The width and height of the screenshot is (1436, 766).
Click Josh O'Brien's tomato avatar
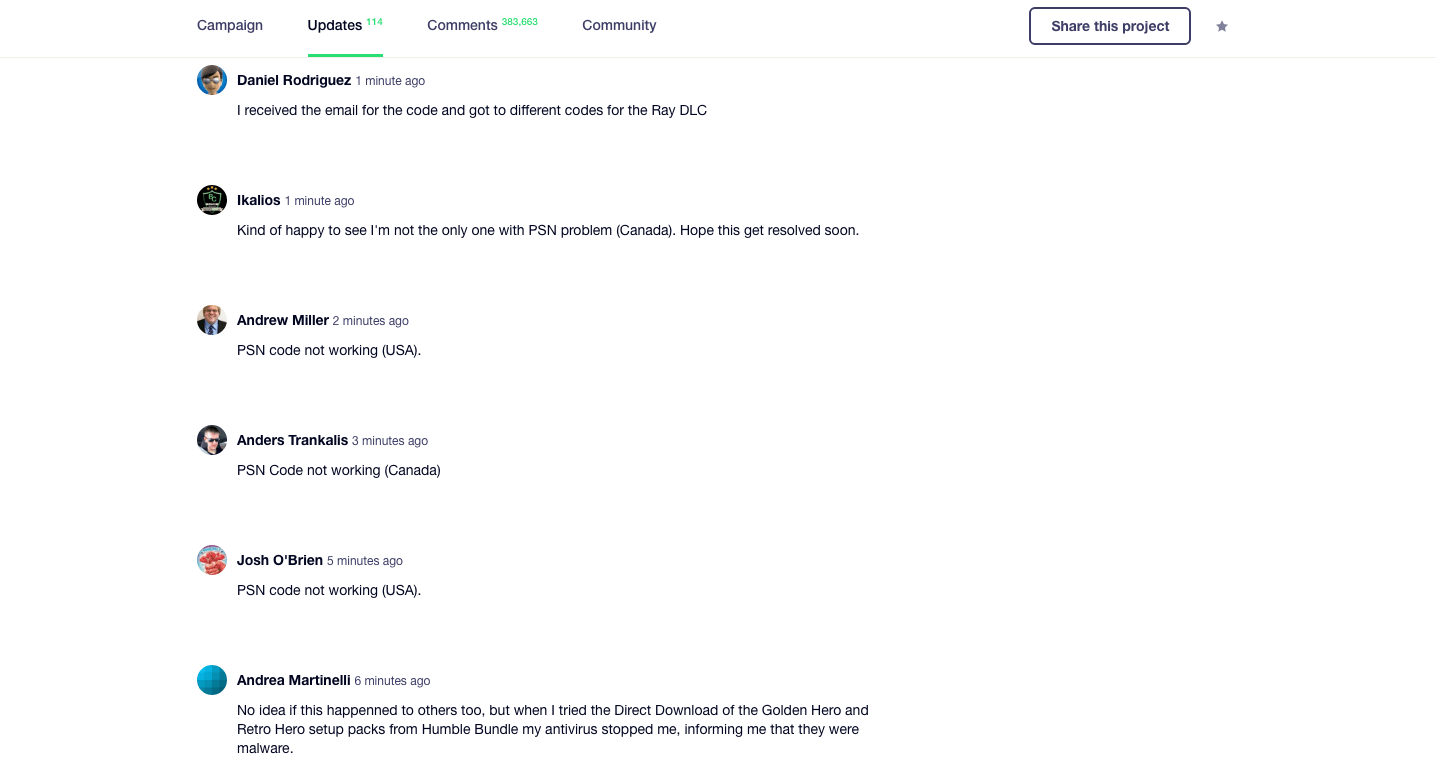coord(212,560)
